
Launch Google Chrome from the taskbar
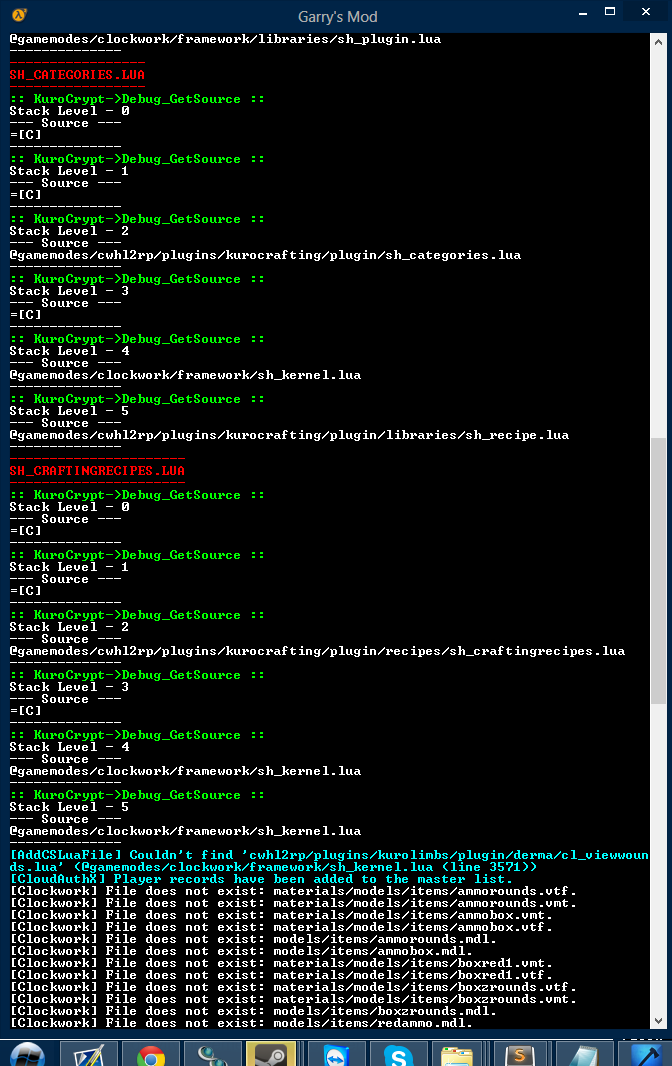(150, 1055)
